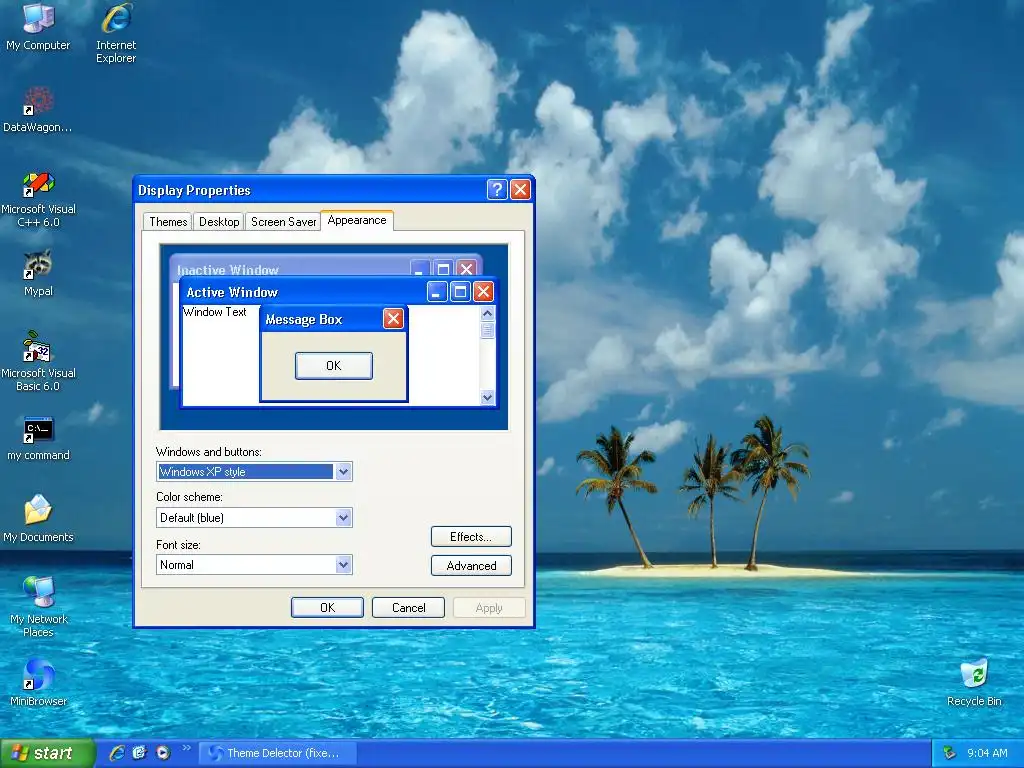Select the MiniBrowser desktop shortcut
The width and height of the screenshot is (1024, 768).
(38, 683)
